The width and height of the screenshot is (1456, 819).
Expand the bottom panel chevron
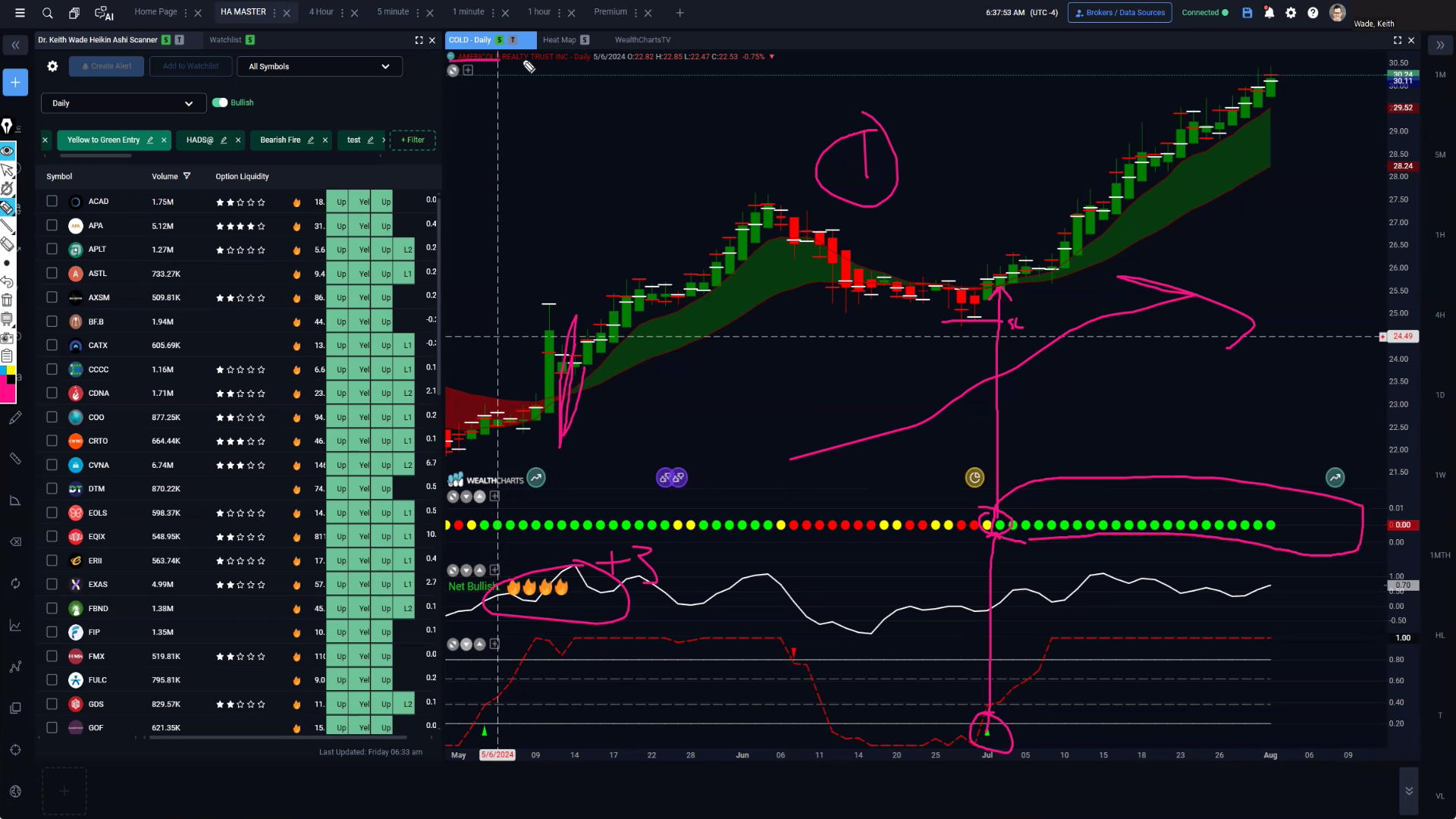(x=1408, y=791)
